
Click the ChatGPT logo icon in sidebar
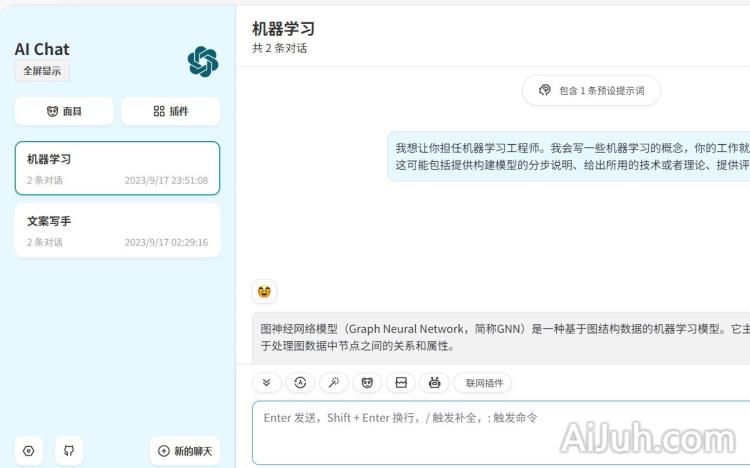pos(203,62)
